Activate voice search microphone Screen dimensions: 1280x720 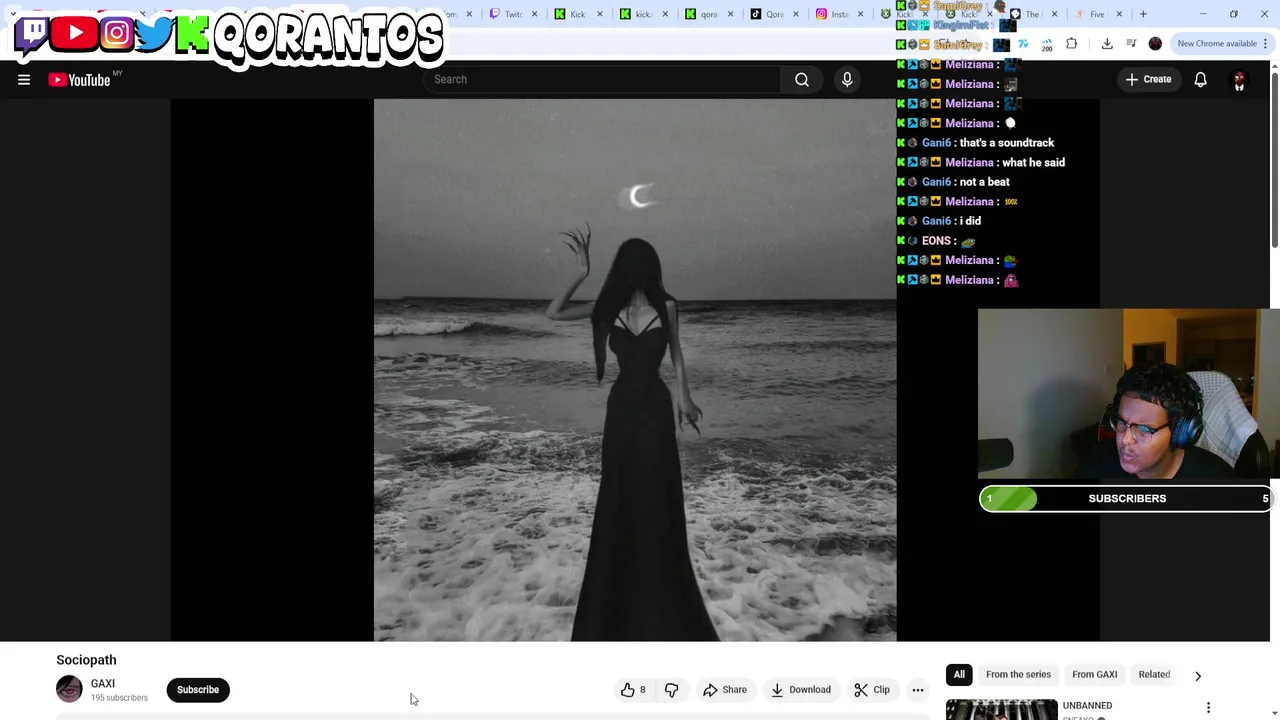coord(847,79)
